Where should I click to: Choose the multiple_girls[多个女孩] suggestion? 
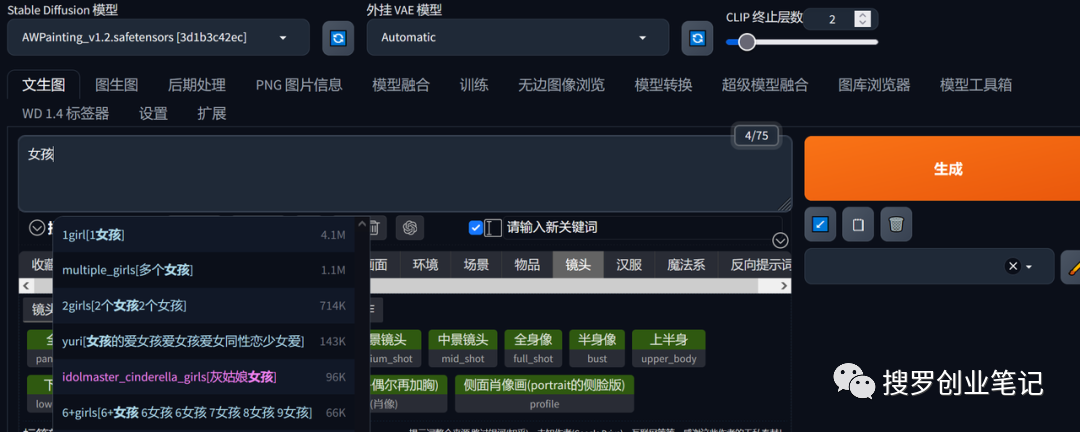click(204, 270)
